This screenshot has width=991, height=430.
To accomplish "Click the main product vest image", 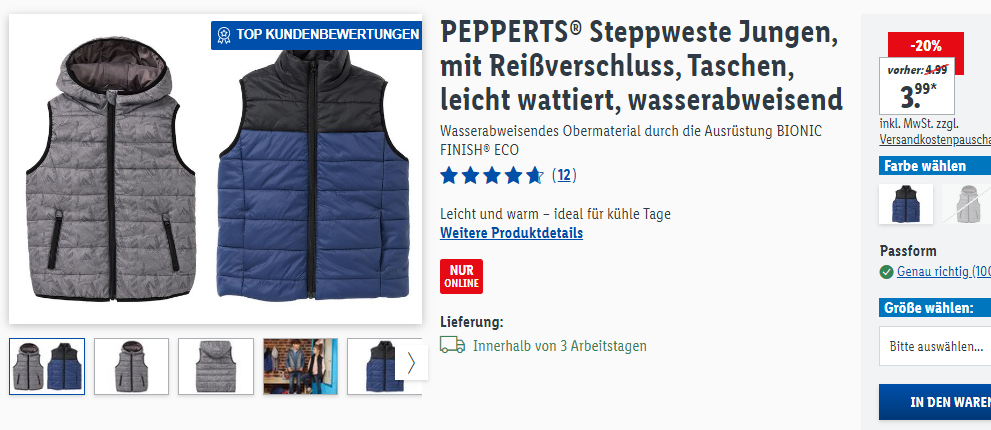I will [x=216, y=169].
